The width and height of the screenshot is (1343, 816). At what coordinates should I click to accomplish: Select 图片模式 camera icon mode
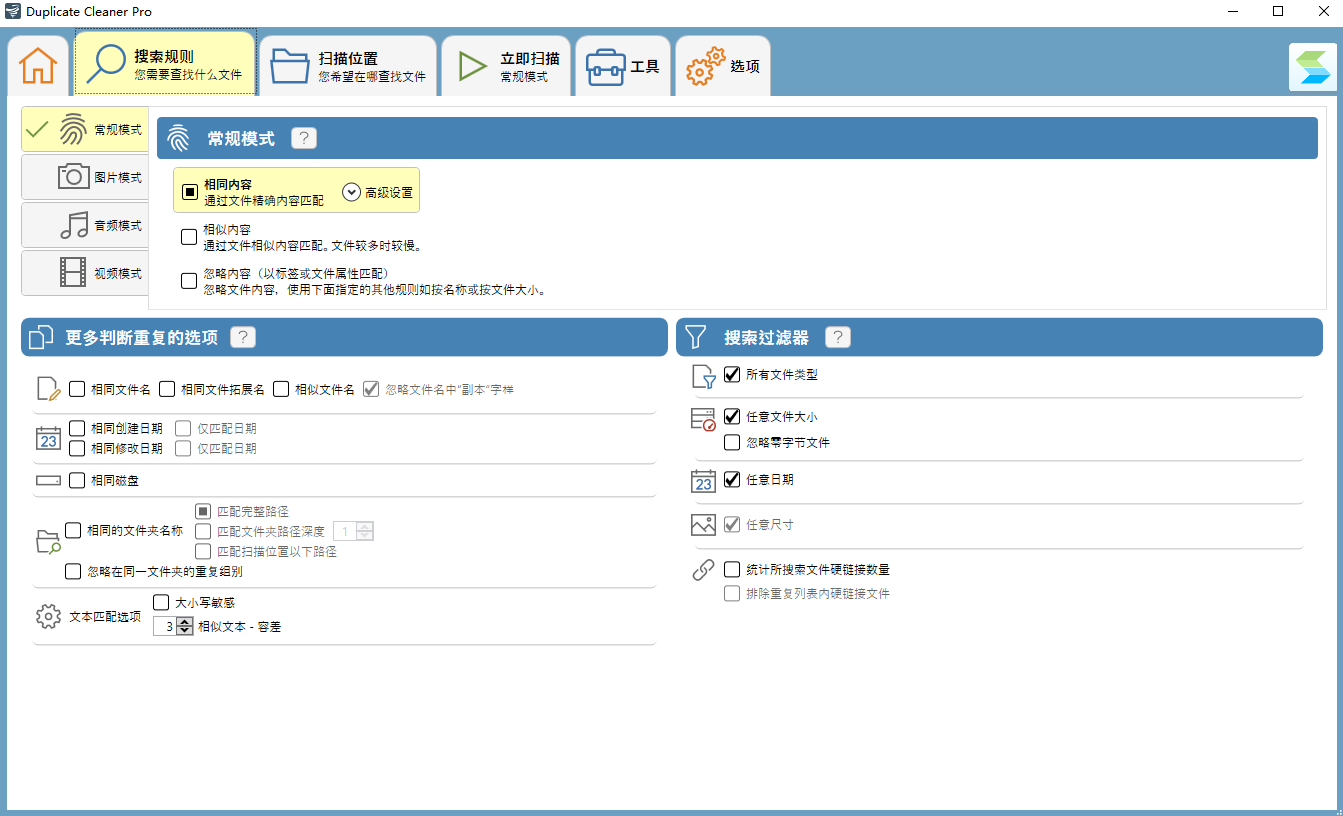[85, 177]
